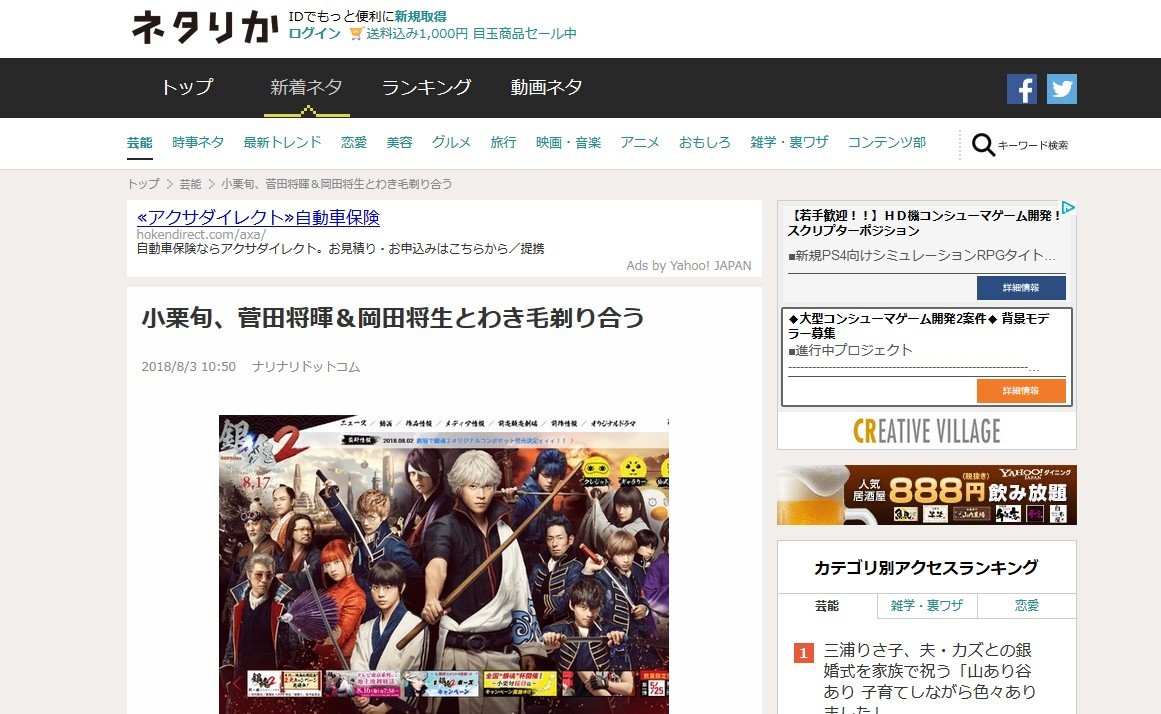The image size is (1161, 714).
Task: Click the shopping cart icon in header
Action: coord(355,33)
